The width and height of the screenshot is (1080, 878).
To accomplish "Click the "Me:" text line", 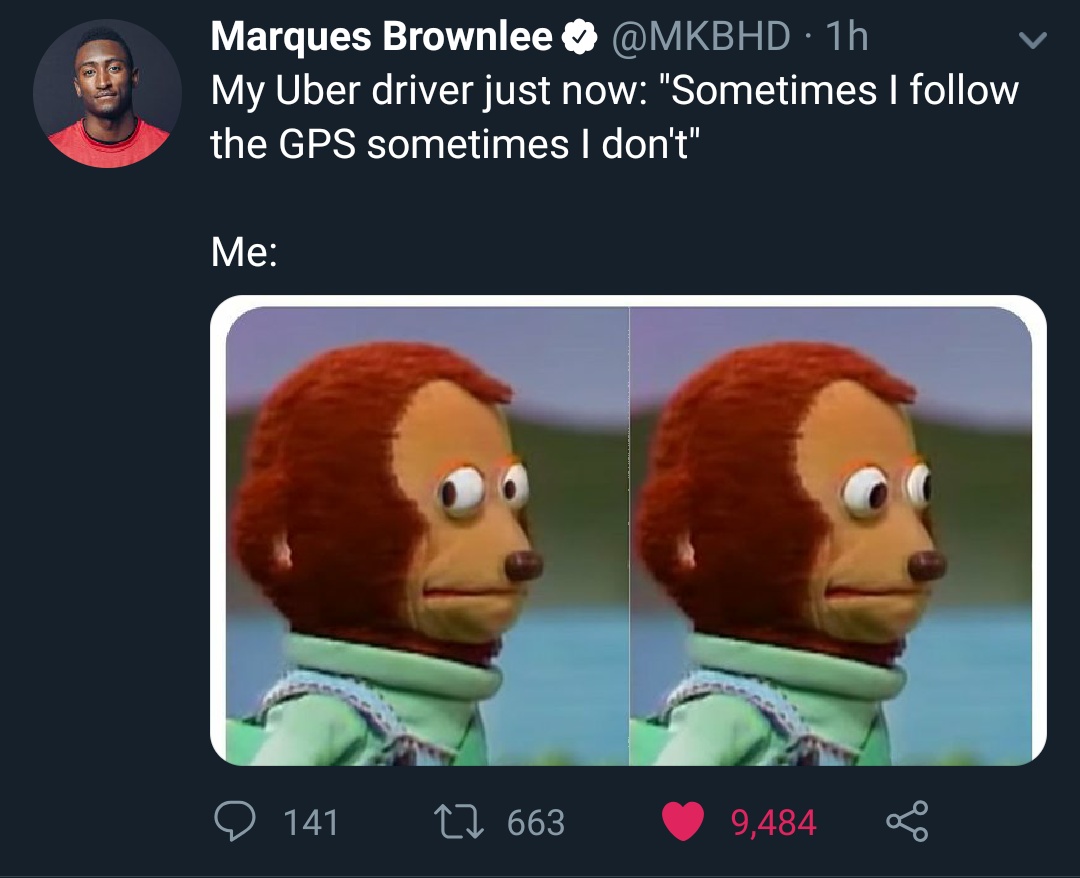I will point(245,252).
